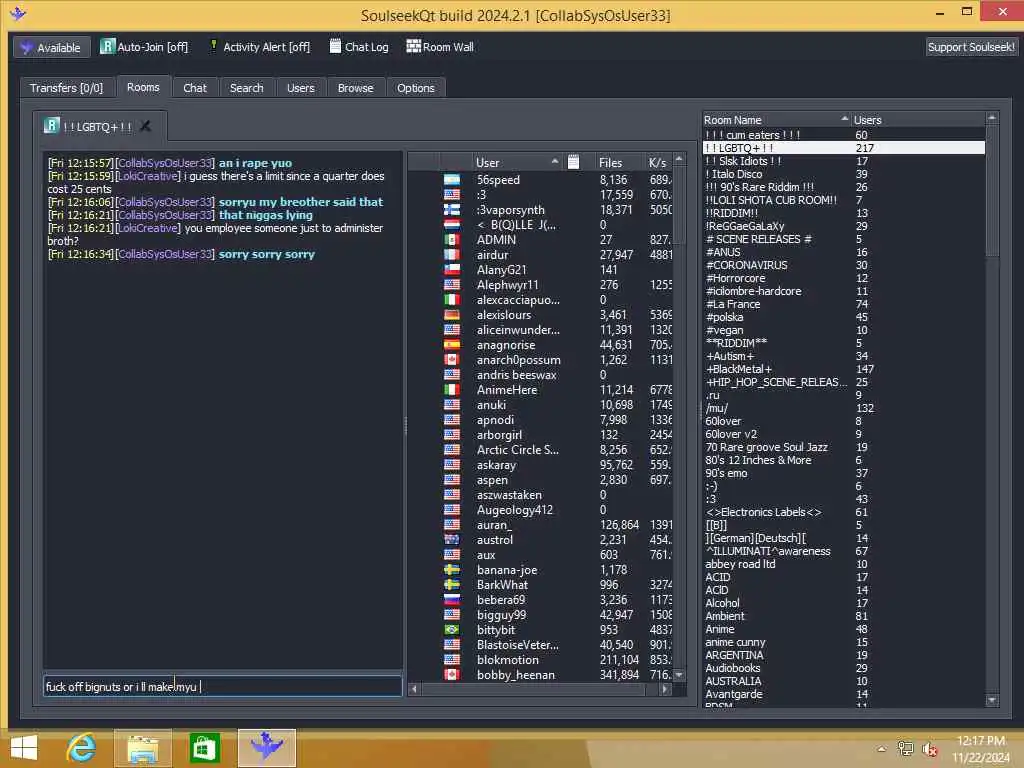1024x768 pixels.
Task: Click the flag icon next to airdur
Action: click(x=452, y=255)
